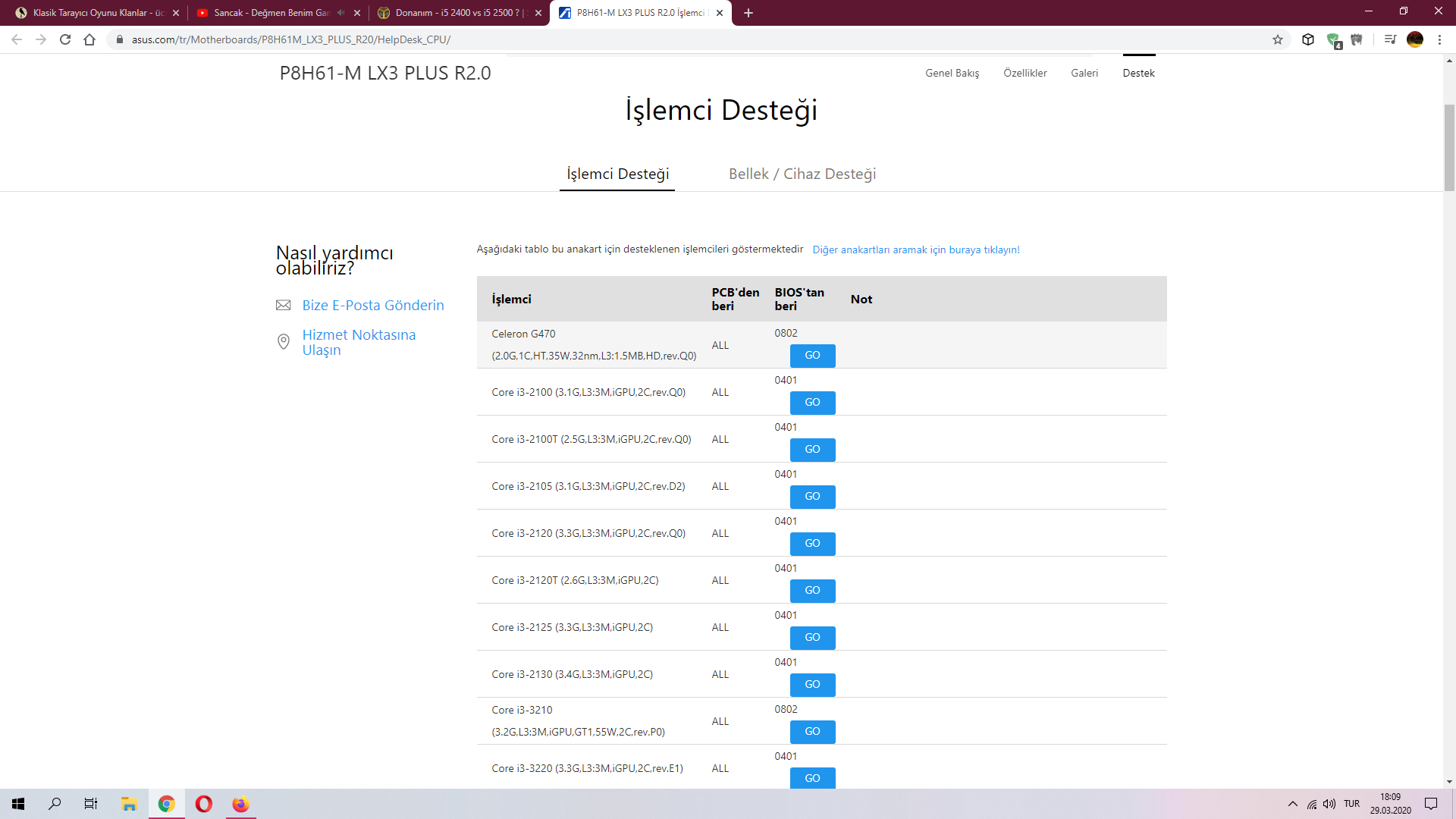1456x819 pixels.
Task: Select İşlemci Desteği tab
Action: click(618, 174)
